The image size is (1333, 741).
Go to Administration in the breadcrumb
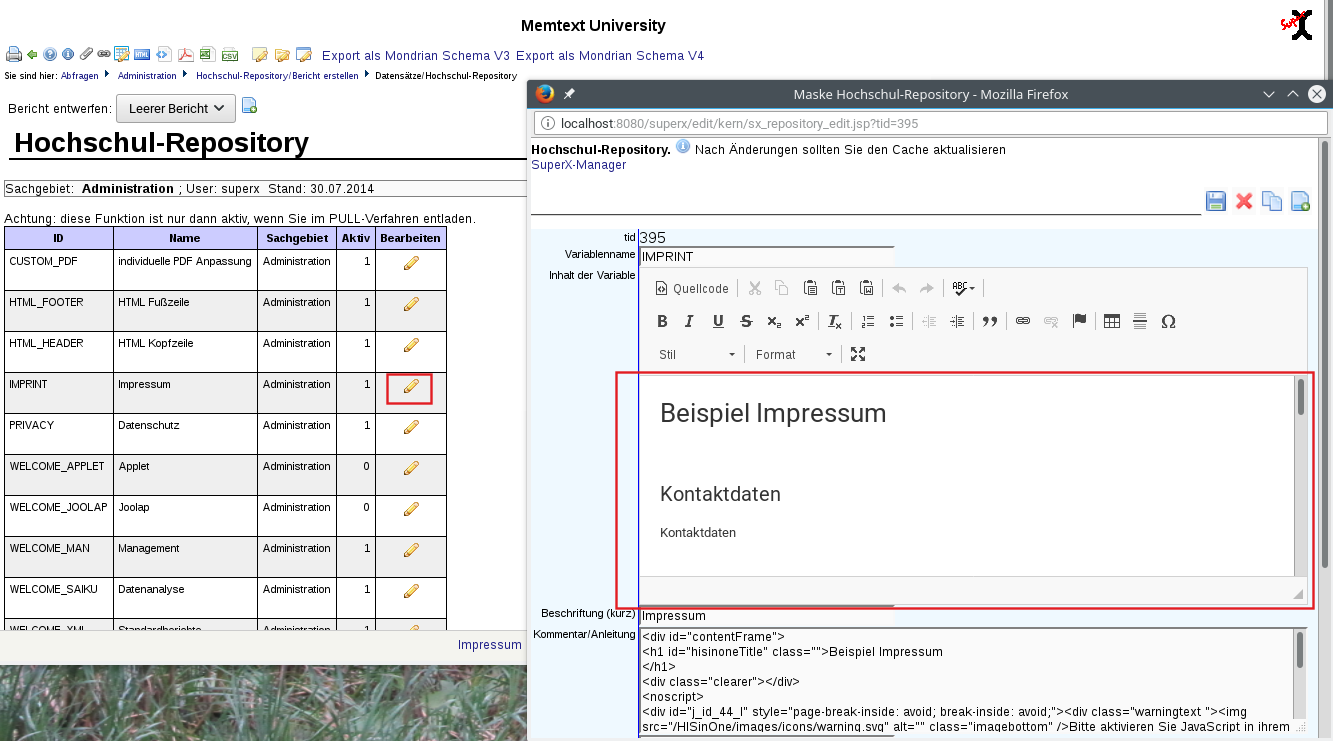[x=147, y=76]
